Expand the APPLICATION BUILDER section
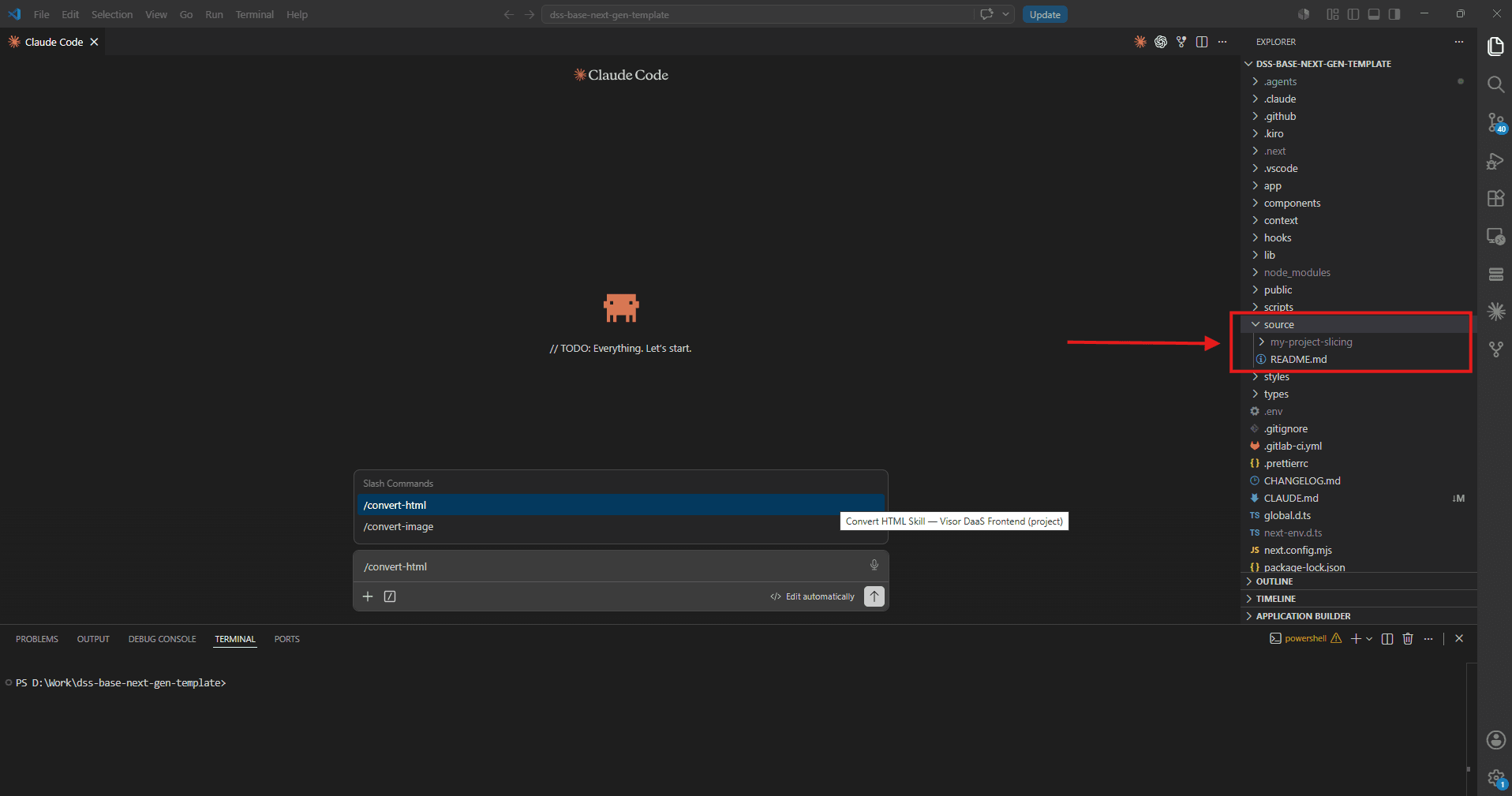The image size is (1512, 796). (1357, 616)
